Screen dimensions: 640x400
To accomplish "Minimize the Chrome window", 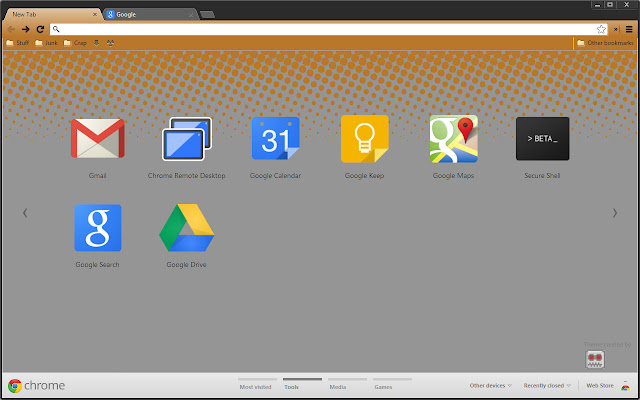I will pyautogui.click(x=598, y=4).
